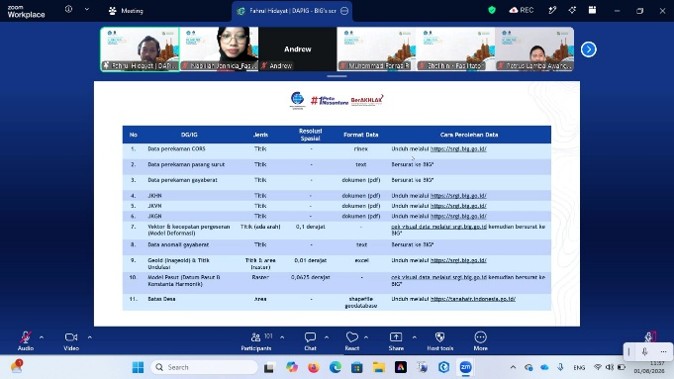Switch to the Meeting tab
674x379 pixels.
126,11
